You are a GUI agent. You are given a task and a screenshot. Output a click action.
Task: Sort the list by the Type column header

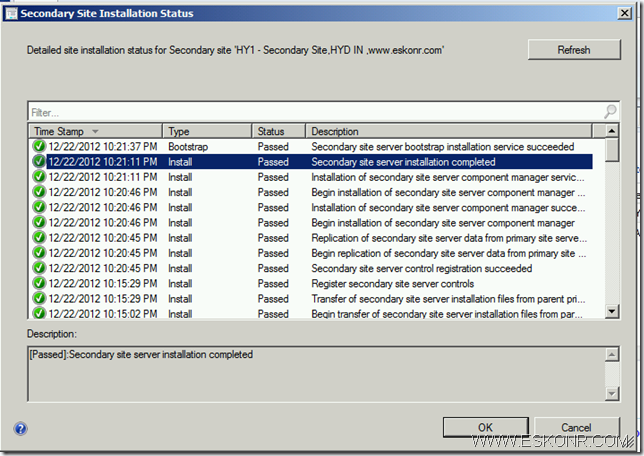pos(207,131)
